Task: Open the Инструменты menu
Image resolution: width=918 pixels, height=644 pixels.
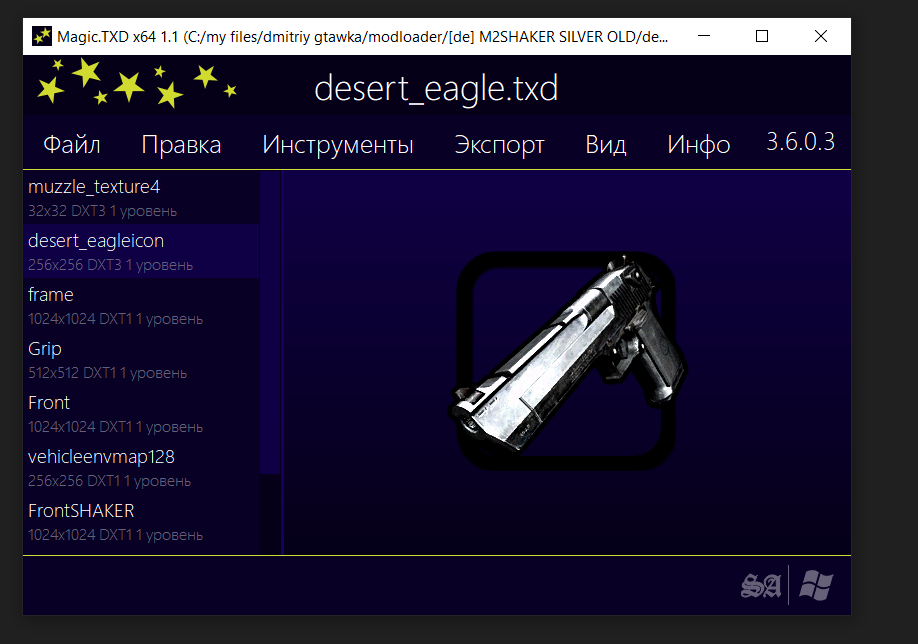Action: 337,144
